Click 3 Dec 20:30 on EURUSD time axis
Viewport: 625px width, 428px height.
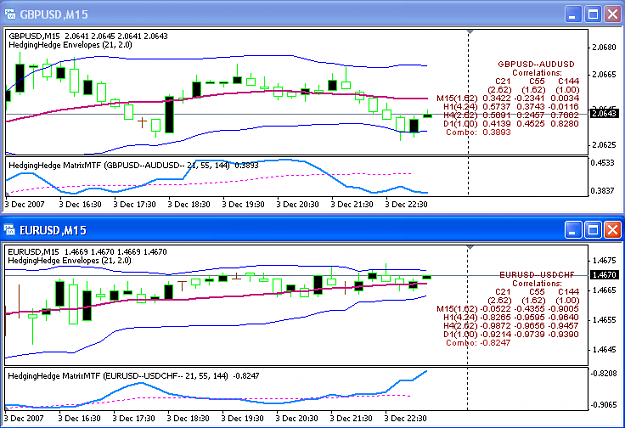[x=297, y=418]
